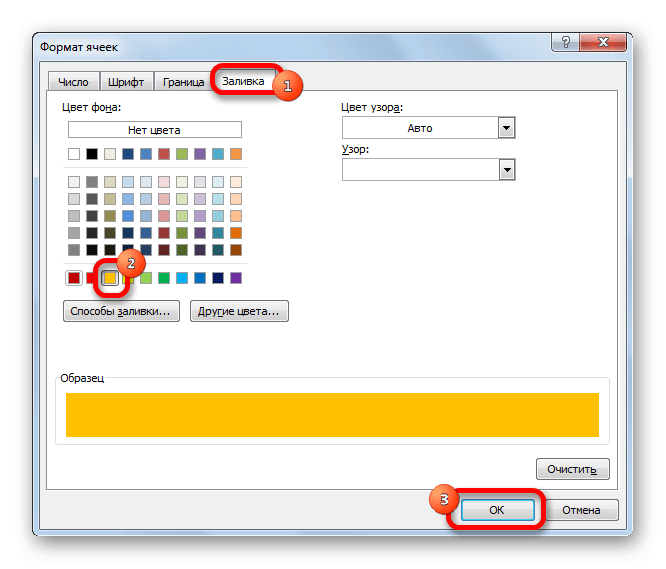Switch to the Шрифт tab
The width and height of the screenshot is (666, 569).
(x=126, y=82)
